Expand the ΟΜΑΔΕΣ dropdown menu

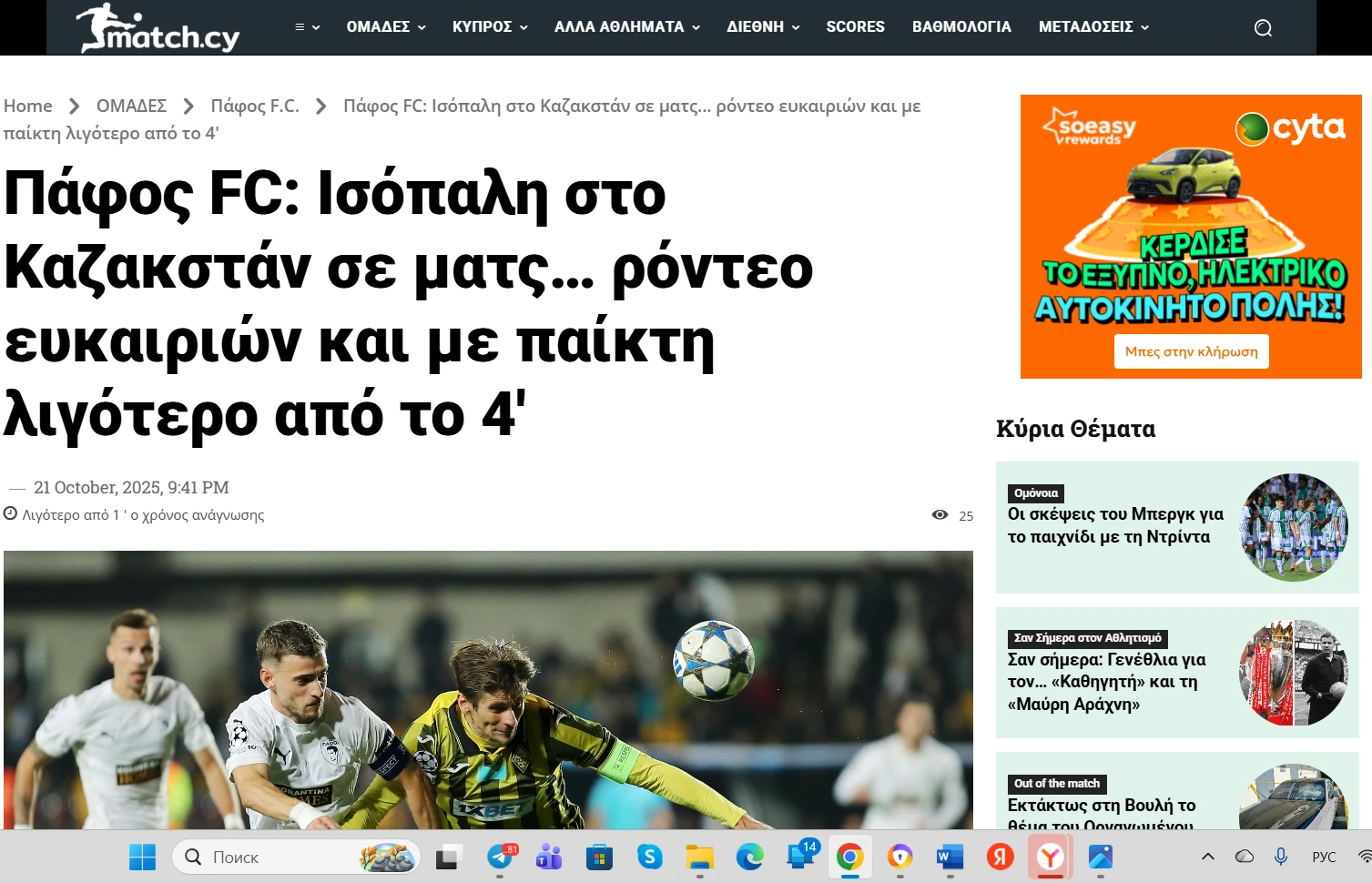pyautogui.click(x=386, y=27)
